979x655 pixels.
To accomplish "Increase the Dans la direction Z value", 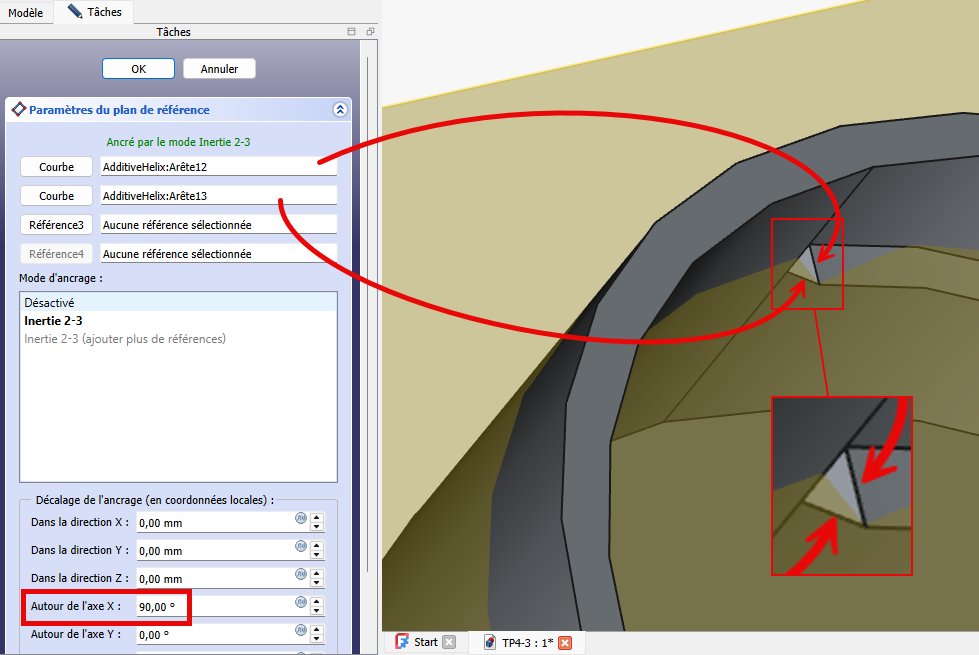I will point(317,573).
